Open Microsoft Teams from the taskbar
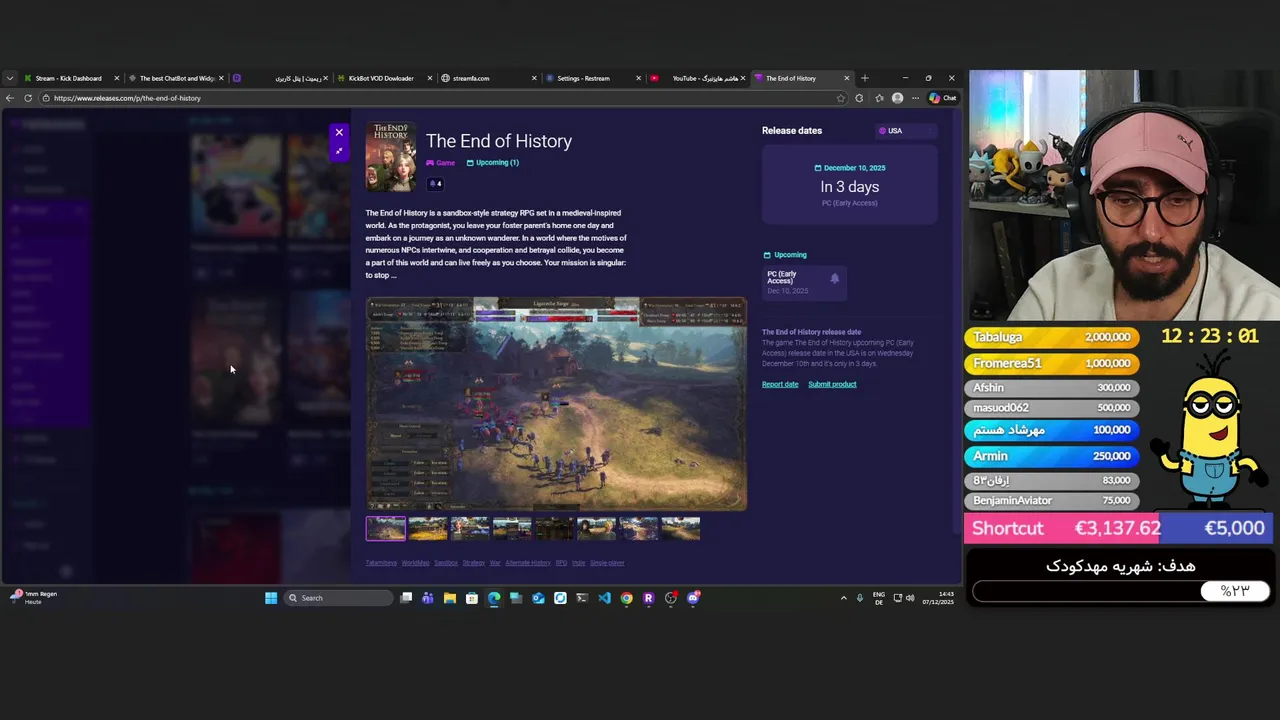 pos(428,598)
